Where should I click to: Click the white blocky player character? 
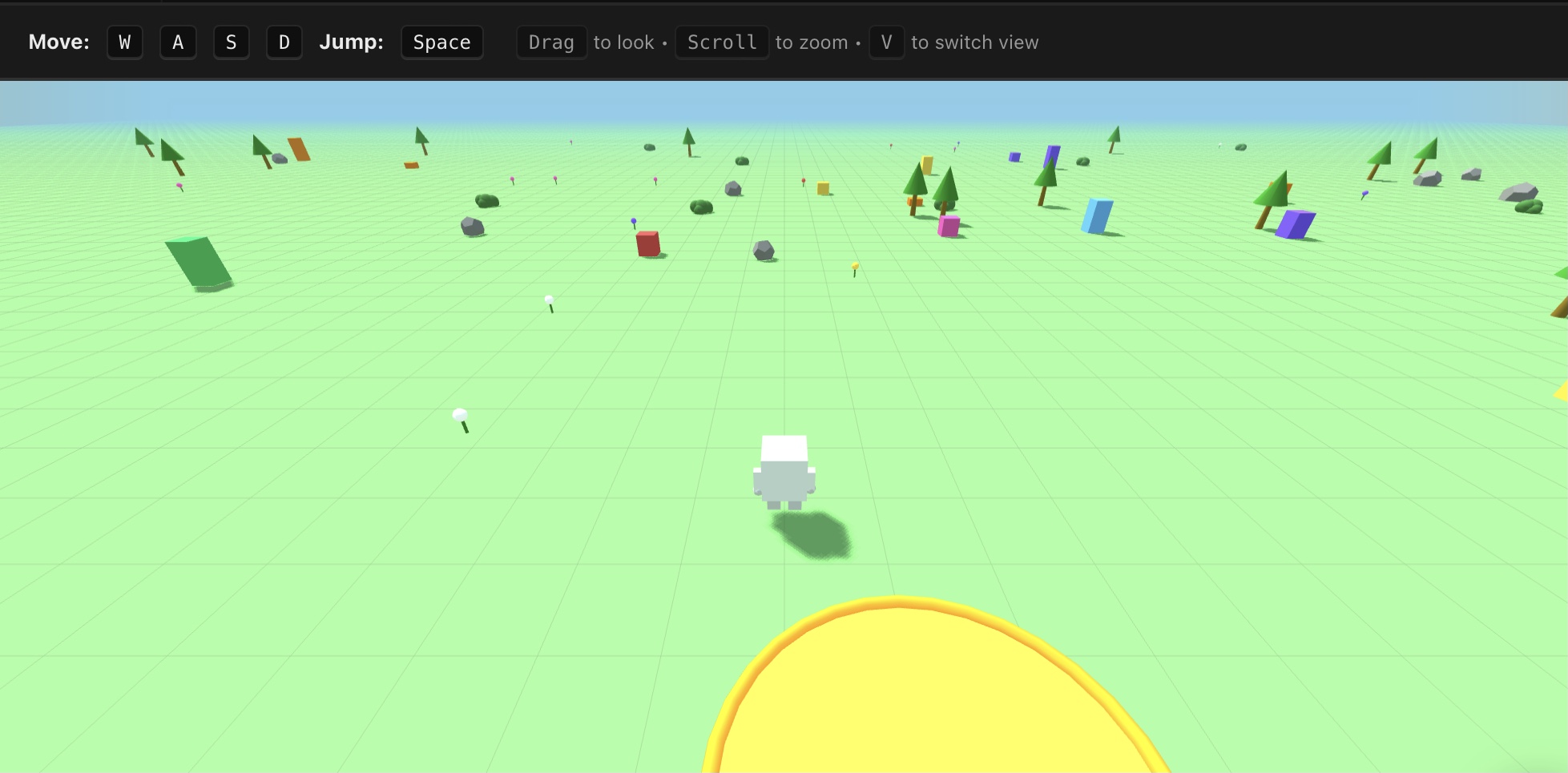tap(784, 472)
